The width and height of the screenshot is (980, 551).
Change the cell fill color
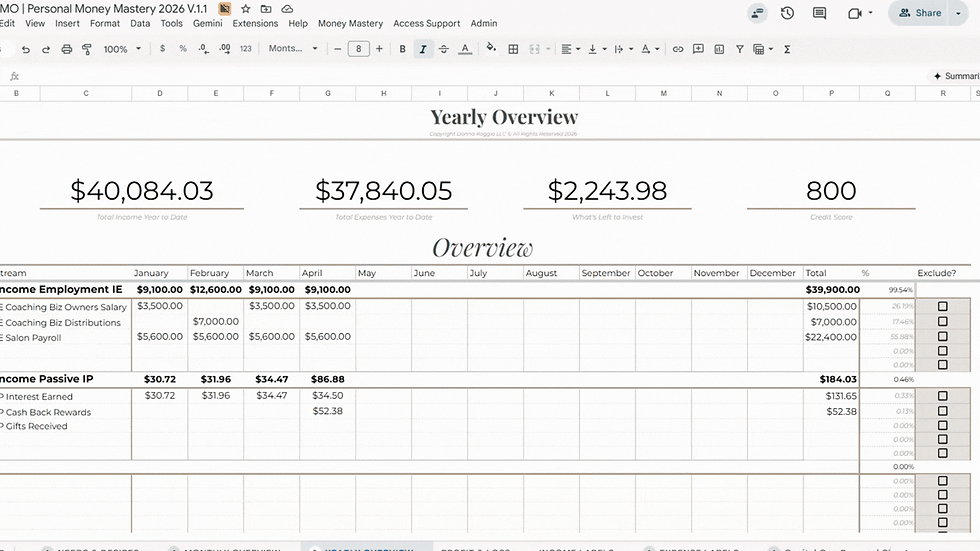click(491, 48)
